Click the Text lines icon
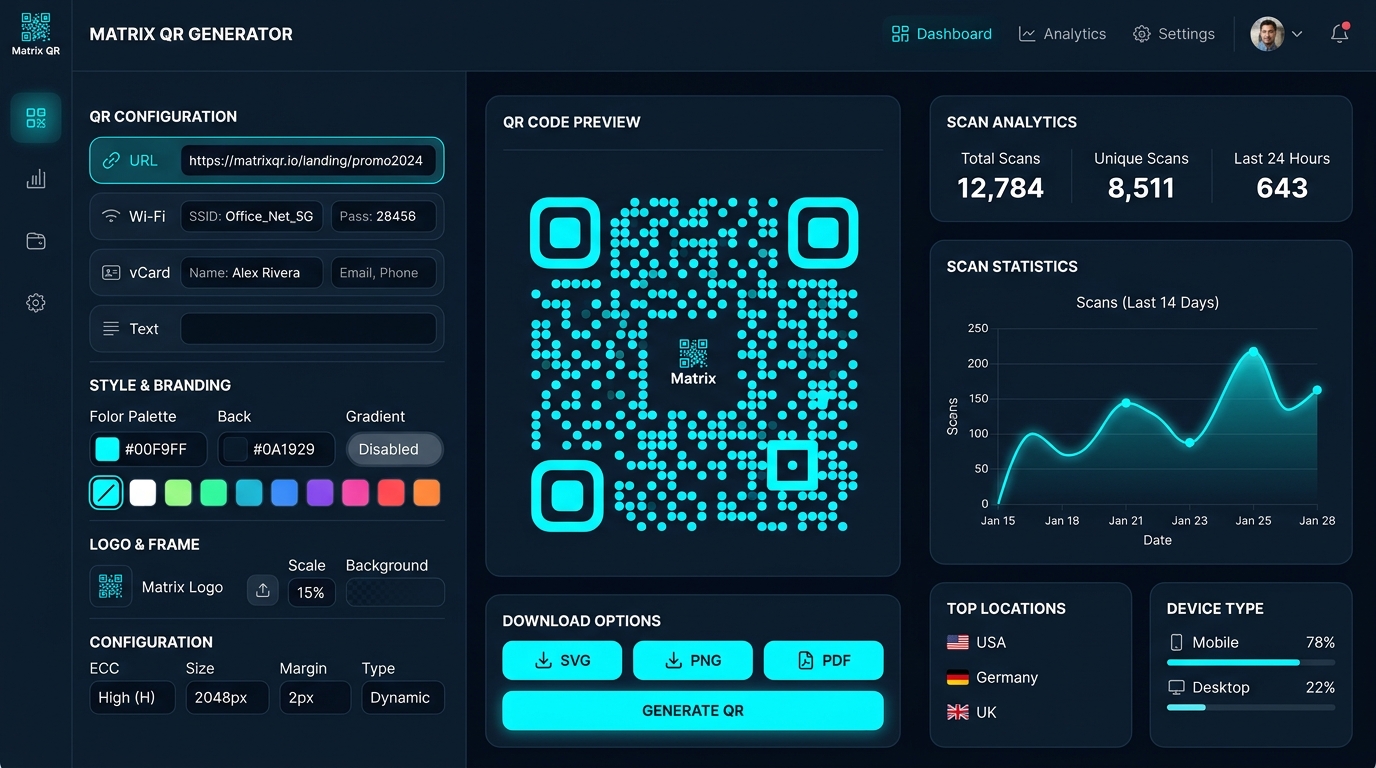Screen dimensions: 1376x768 pyautogui.click(x=112, y=328)
